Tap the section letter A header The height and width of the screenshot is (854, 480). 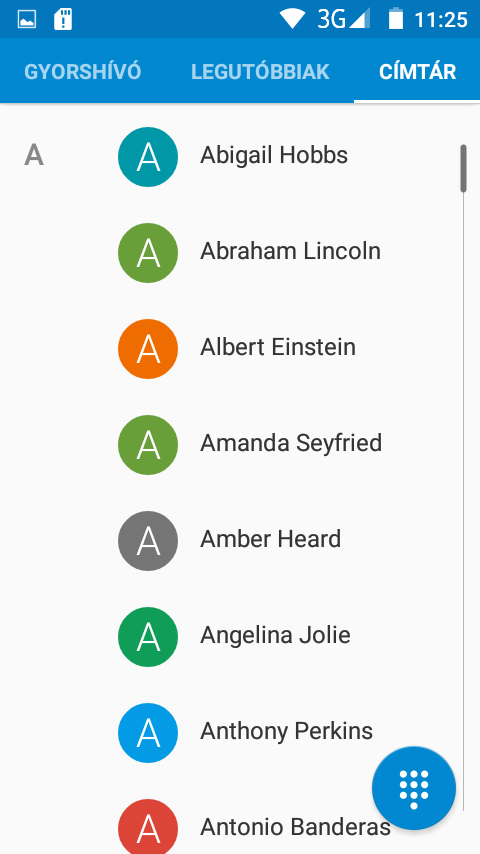click(34, 156)
